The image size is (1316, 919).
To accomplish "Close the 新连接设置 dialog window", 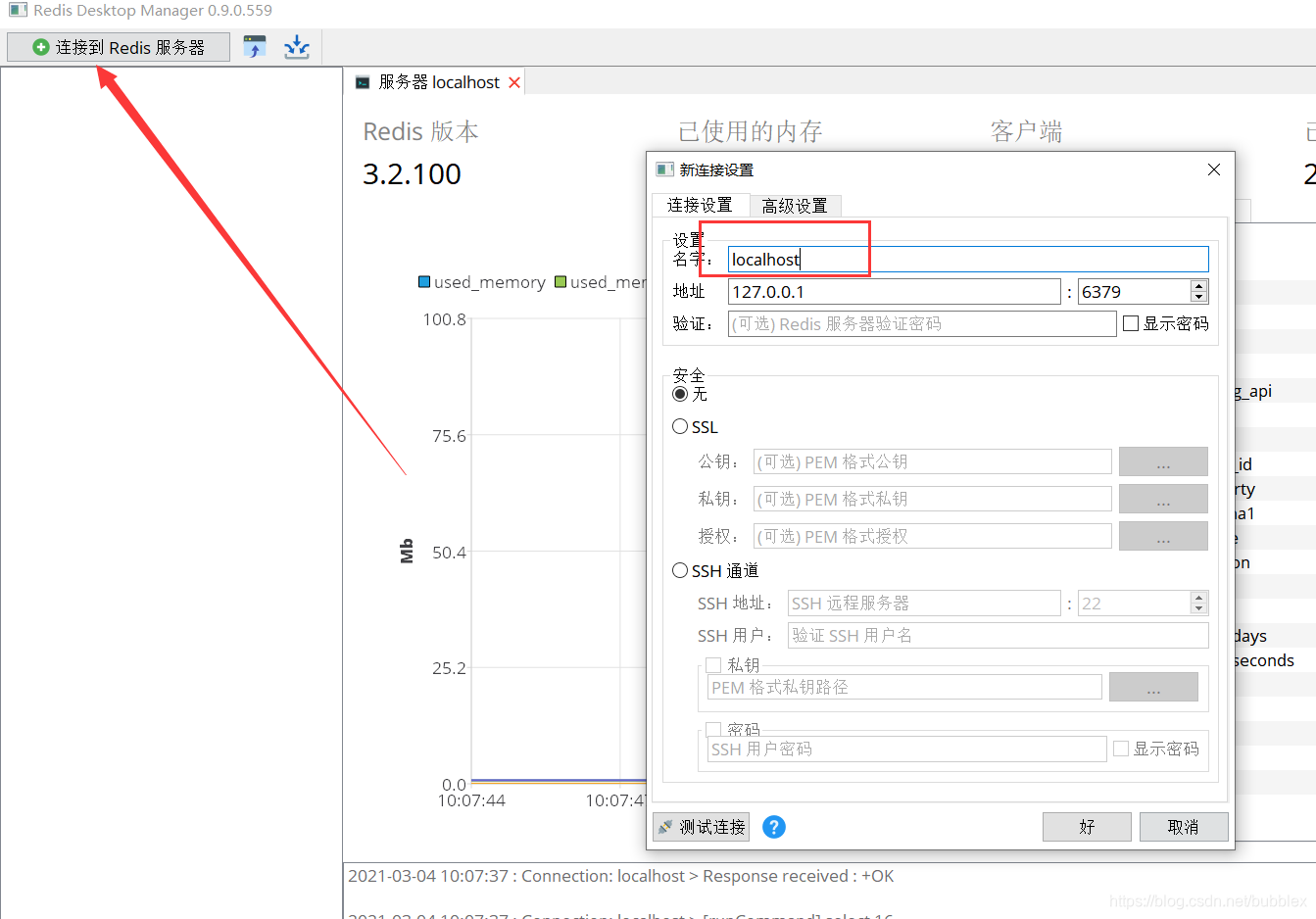I will coord(1214,169).
